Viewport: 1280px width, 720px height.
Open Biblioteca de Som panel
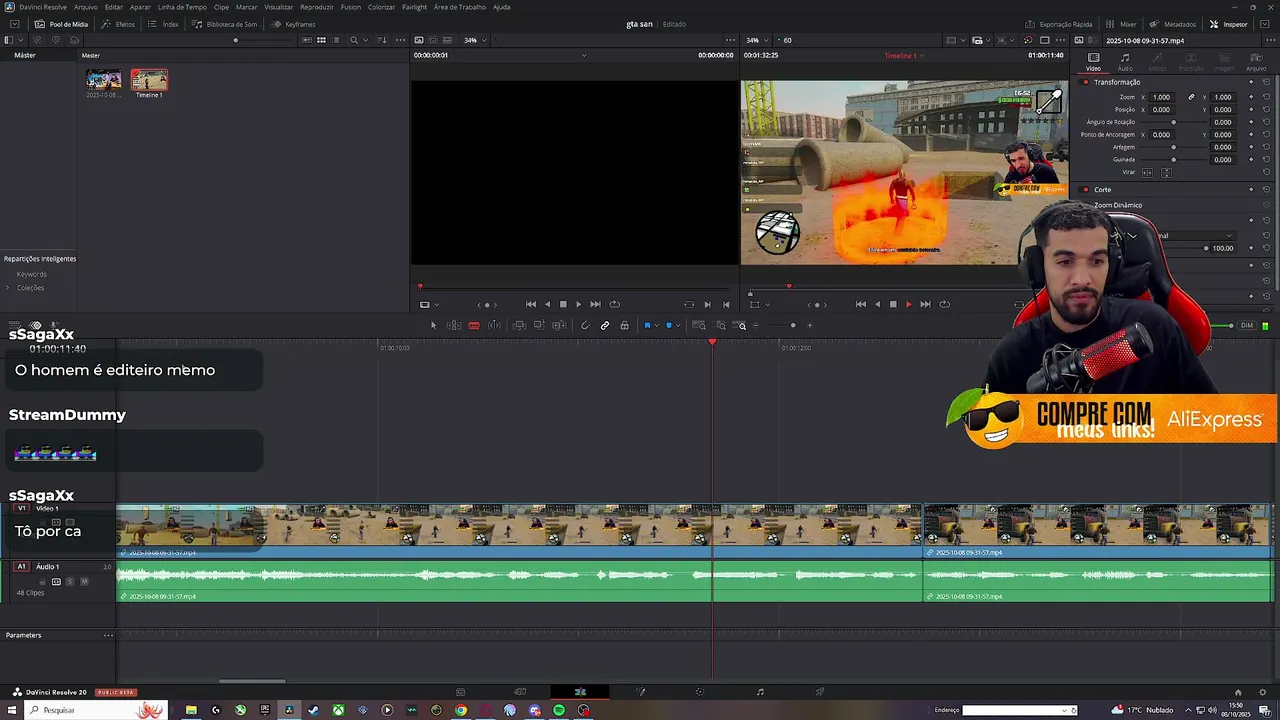(x=225, y=24)
